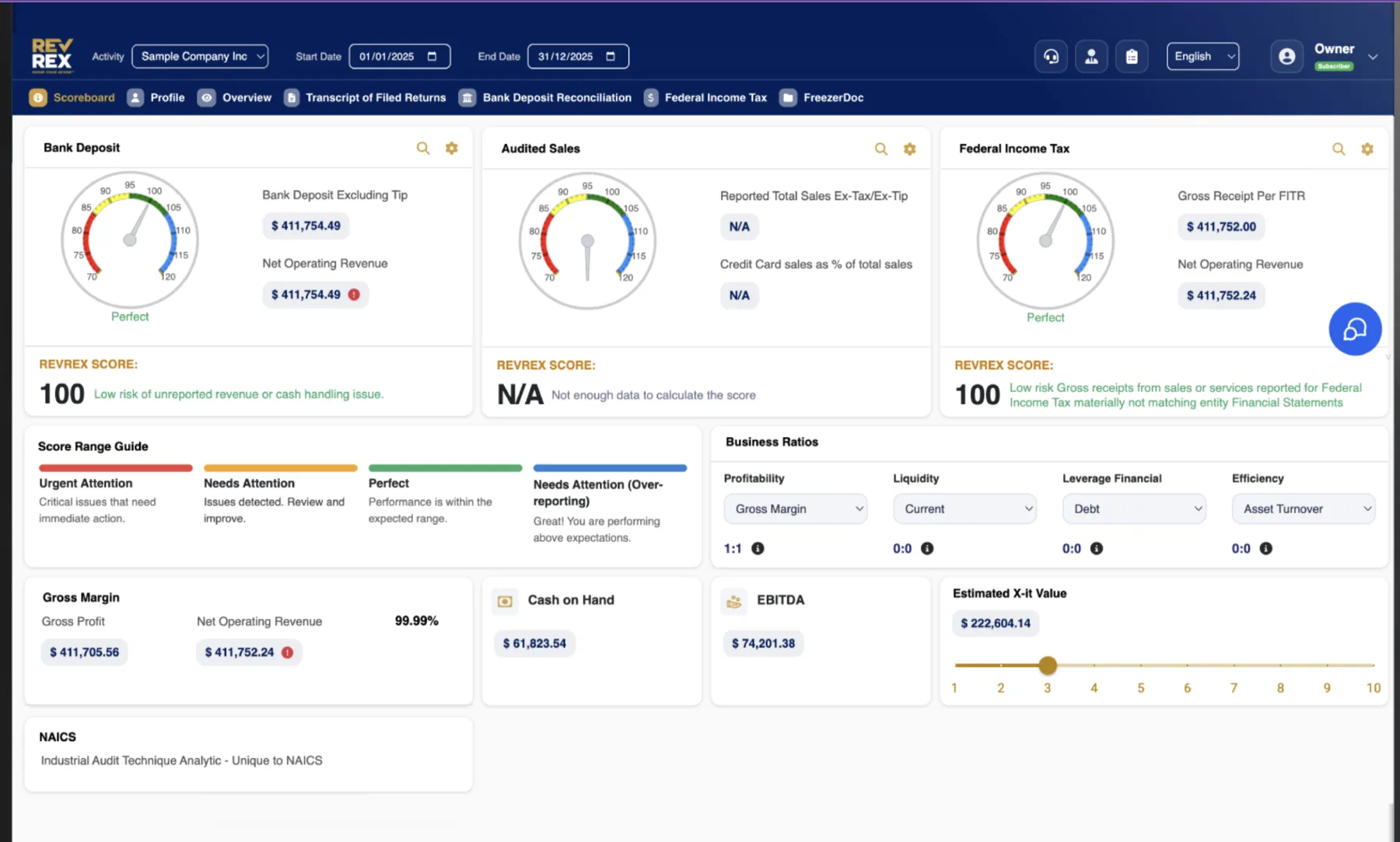Viewport: 1400px width, 842px height.
Task: Show info for the Profitability 1:1 ratio
Action: (758, 548)
